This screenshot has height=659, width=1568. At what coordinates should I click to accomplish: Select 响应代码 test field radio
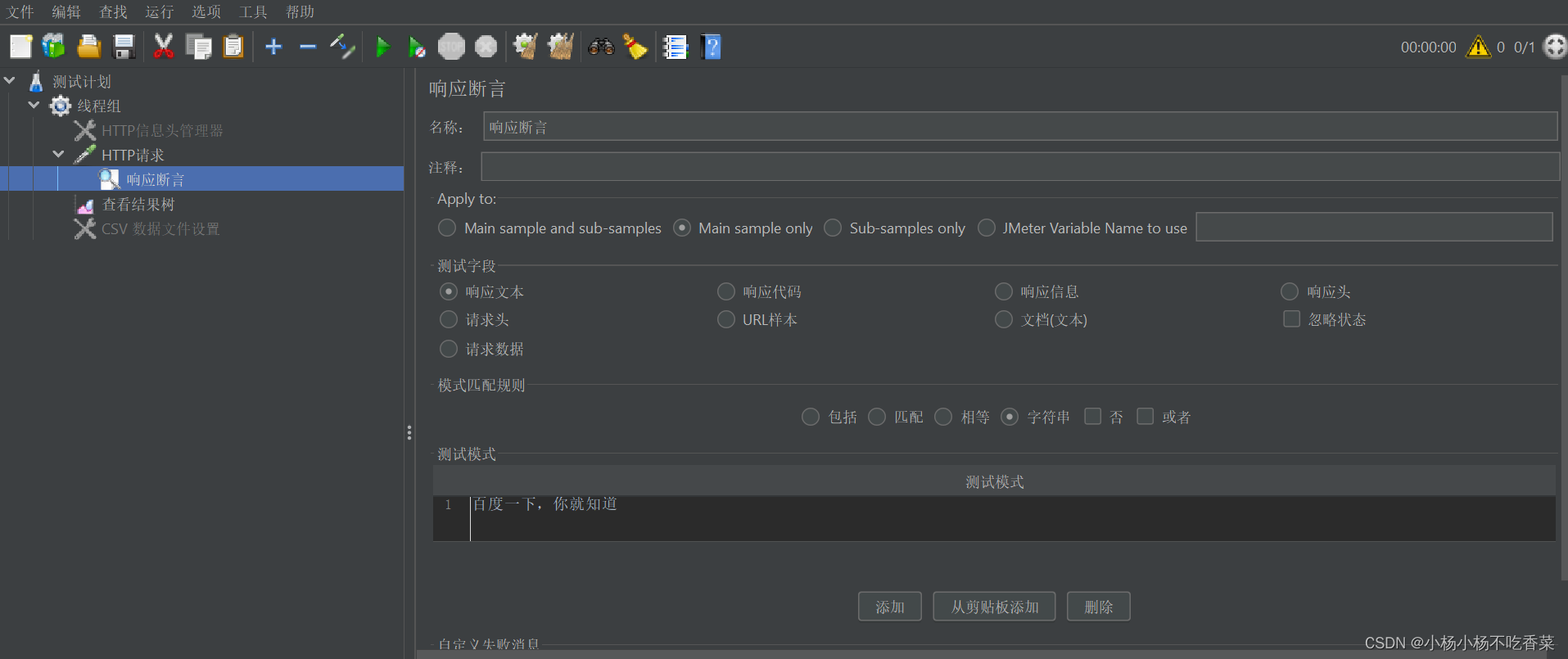coord(726,291)
